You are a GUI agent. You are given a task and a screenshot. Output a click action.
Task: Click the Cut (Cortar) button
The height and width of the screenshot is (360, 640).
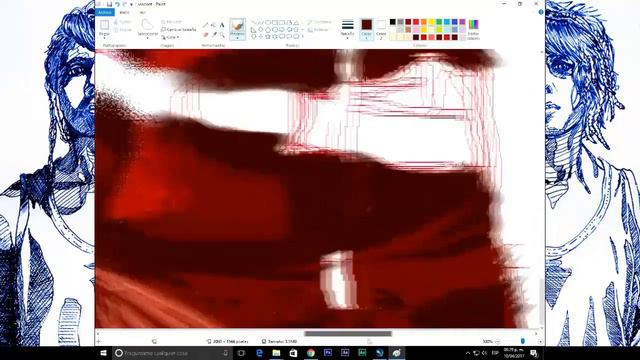point(123,22)
